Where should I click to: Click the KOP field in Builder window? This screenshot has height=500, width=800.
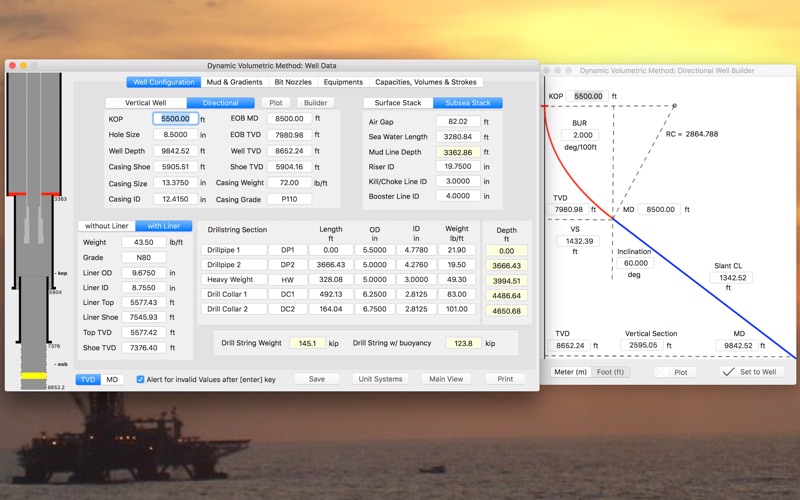pos(588,96)
